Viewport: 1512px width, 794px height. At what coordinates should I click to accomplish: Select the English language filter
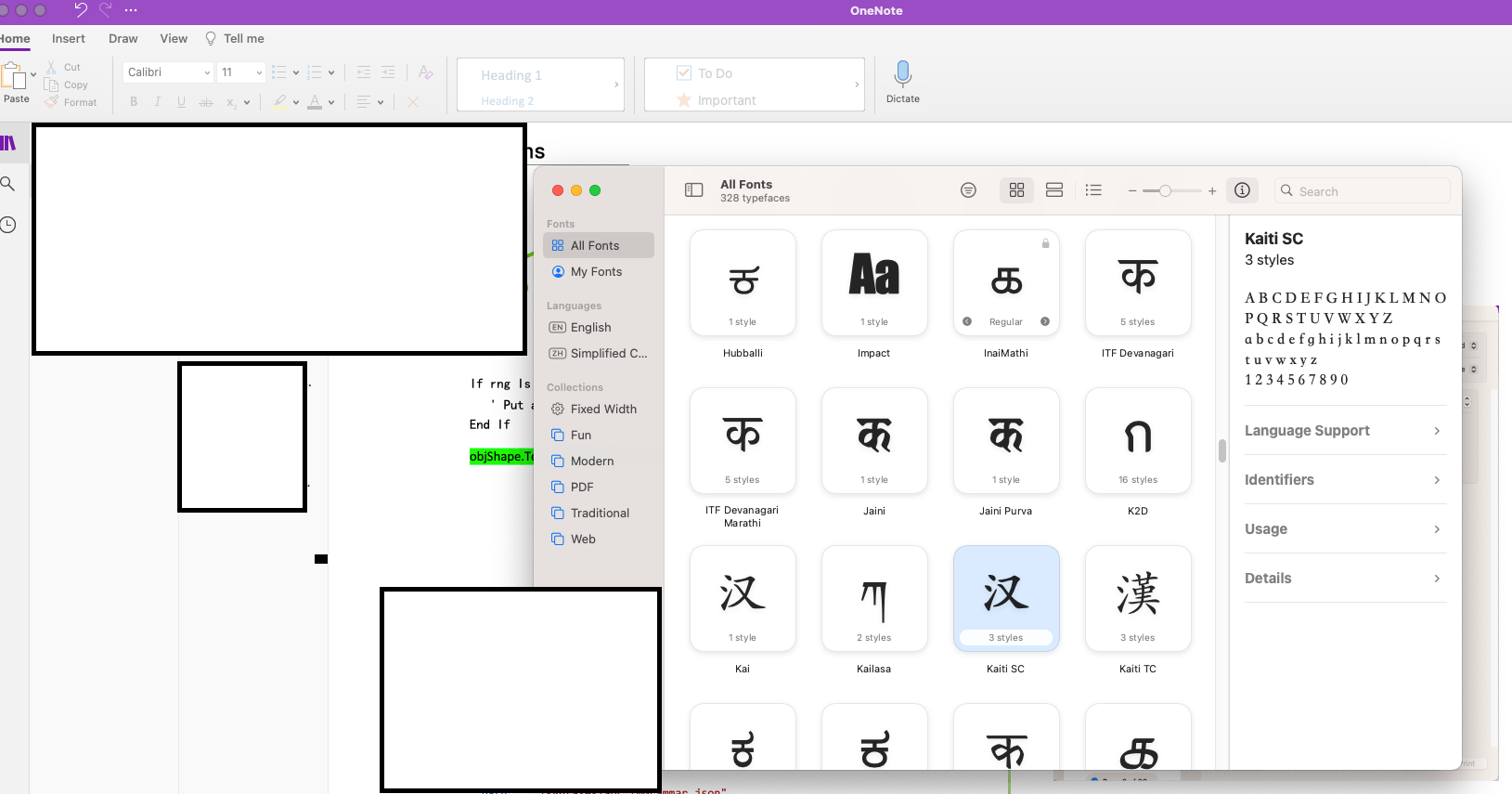[599, 327]
